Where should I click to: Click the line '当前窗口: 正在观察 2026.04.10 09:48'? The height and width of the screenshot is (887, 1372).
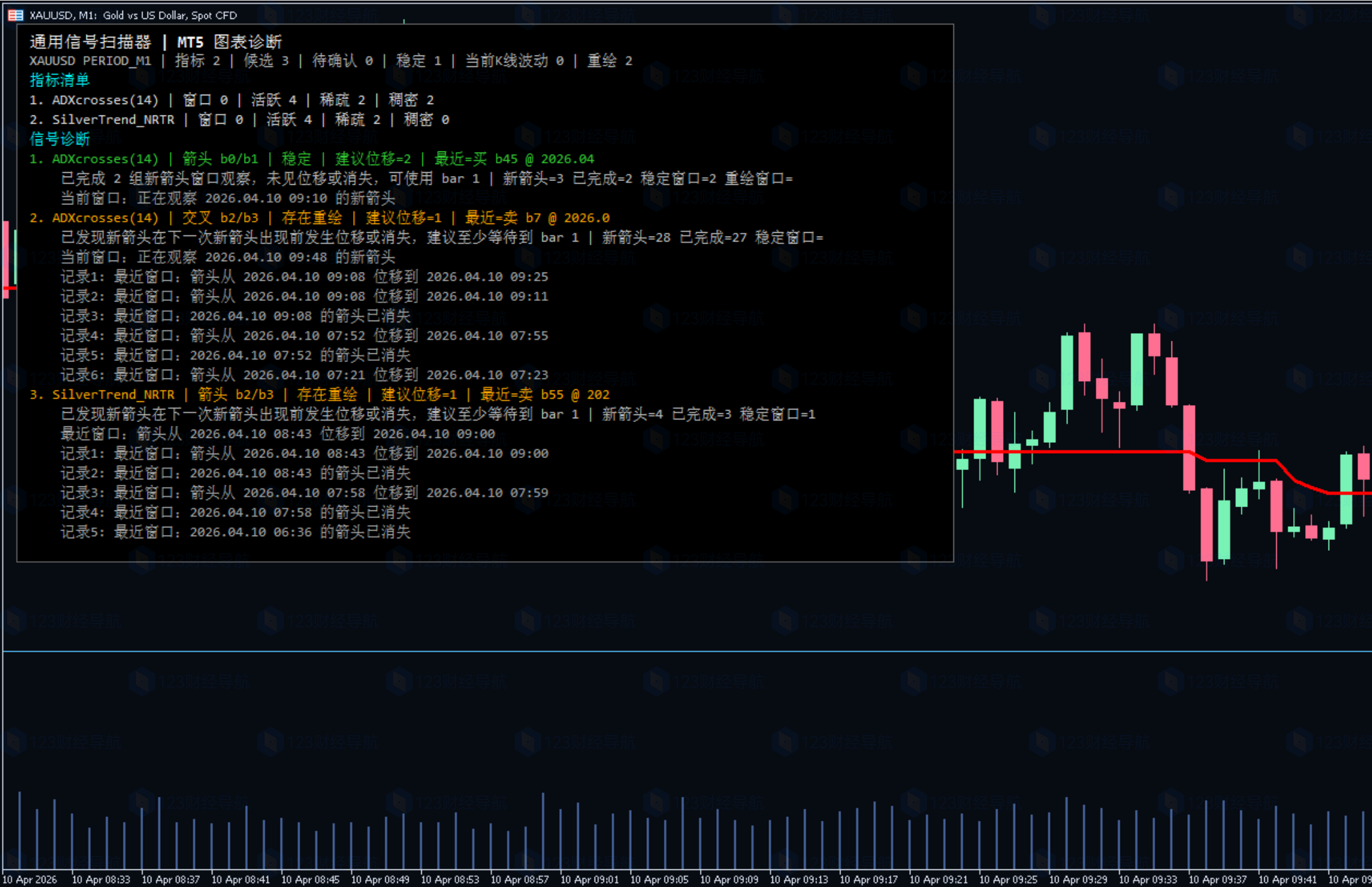(x=228, y=257)
